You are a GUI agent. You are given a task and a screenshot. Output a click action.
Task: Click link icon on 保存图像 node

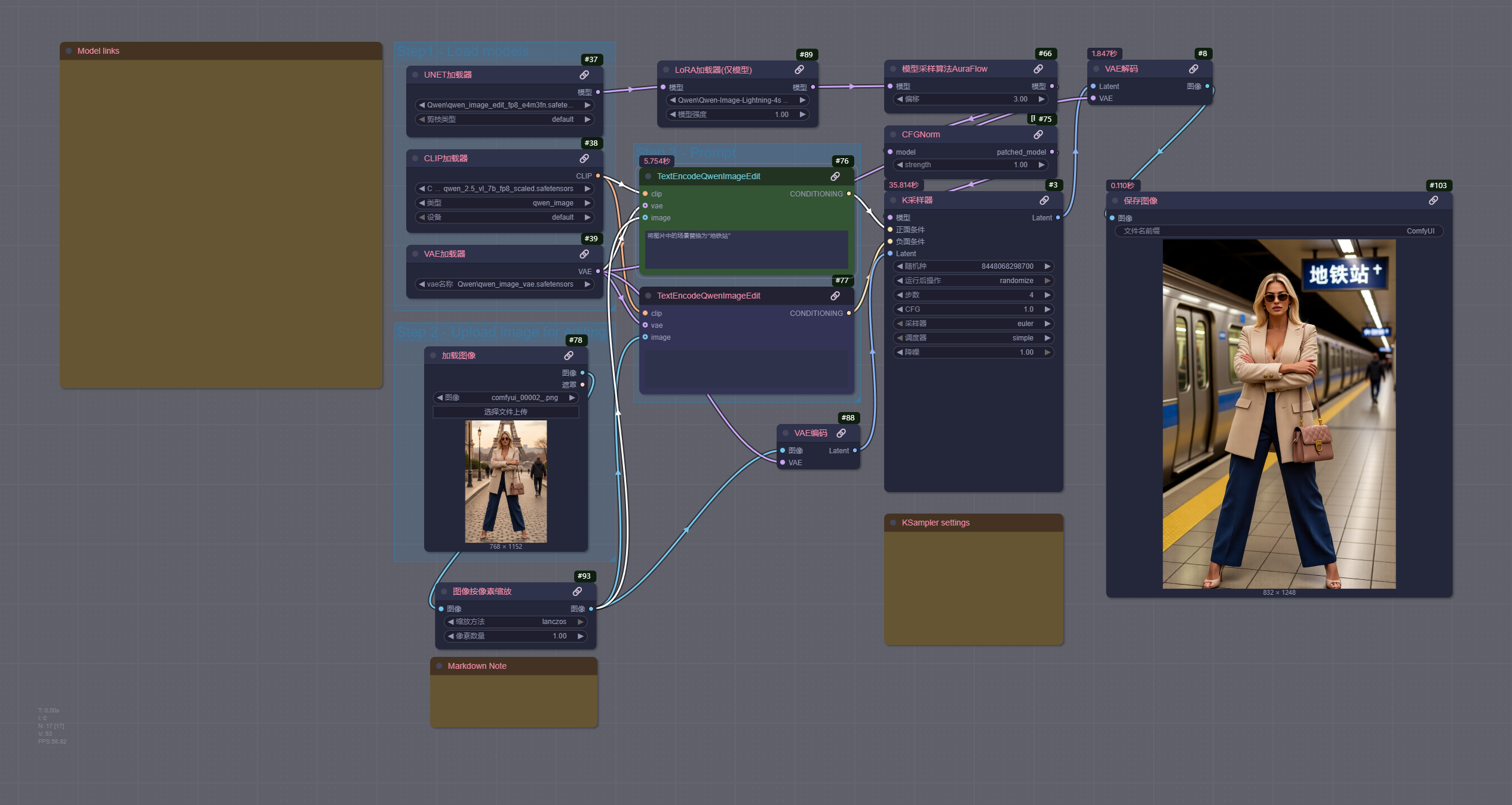pos(1434,201)
